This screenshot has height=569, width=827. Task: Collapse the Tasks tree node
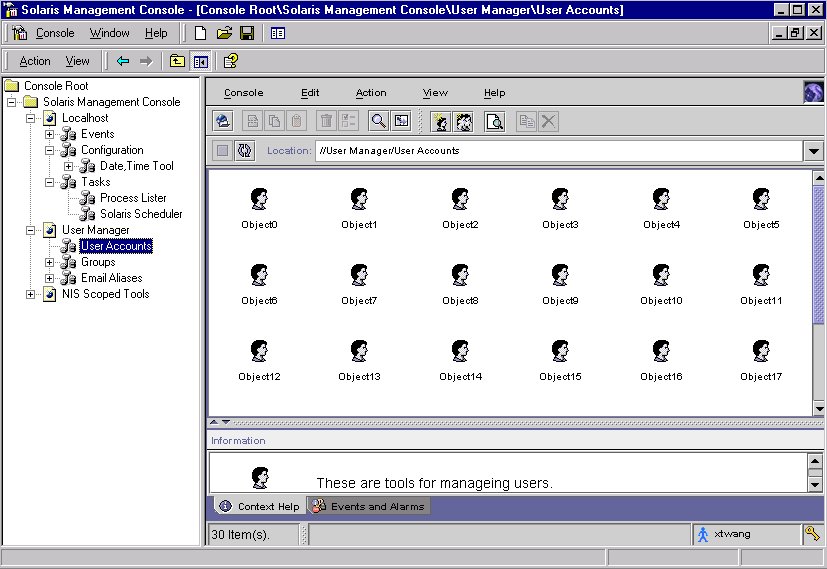(50, 182)
